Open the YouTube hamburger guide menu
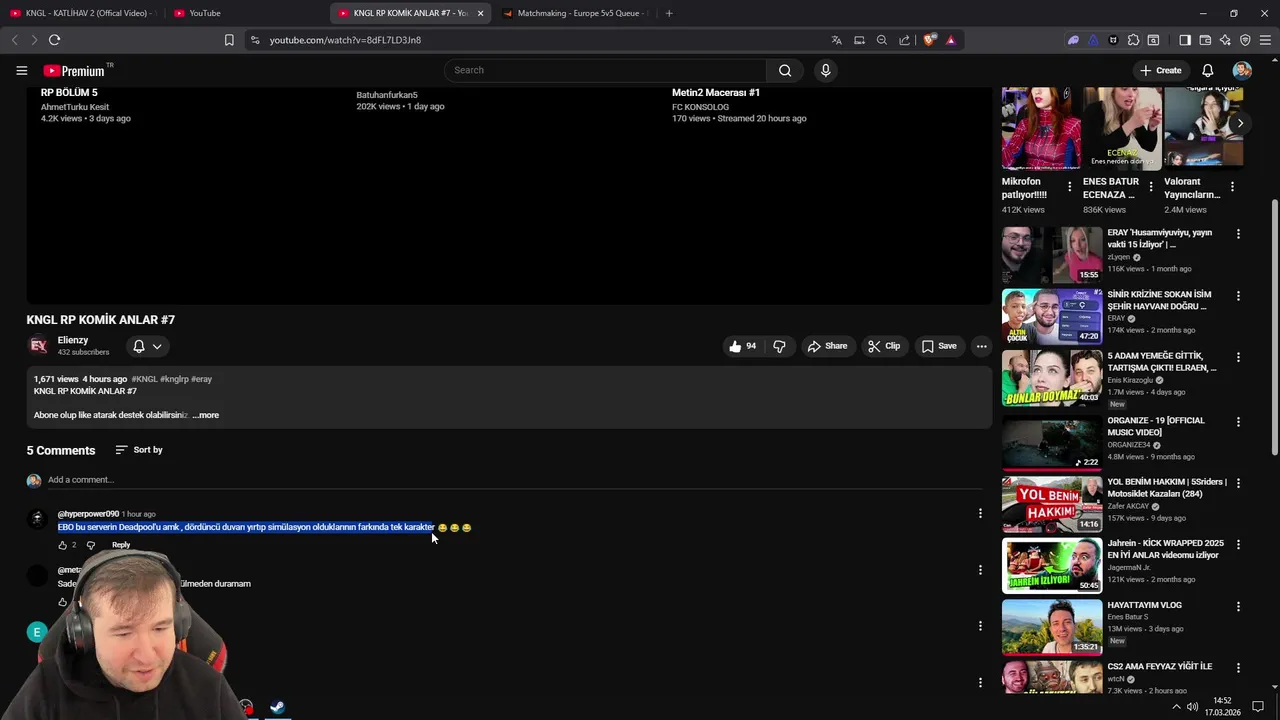 click(x=21, y=70)
